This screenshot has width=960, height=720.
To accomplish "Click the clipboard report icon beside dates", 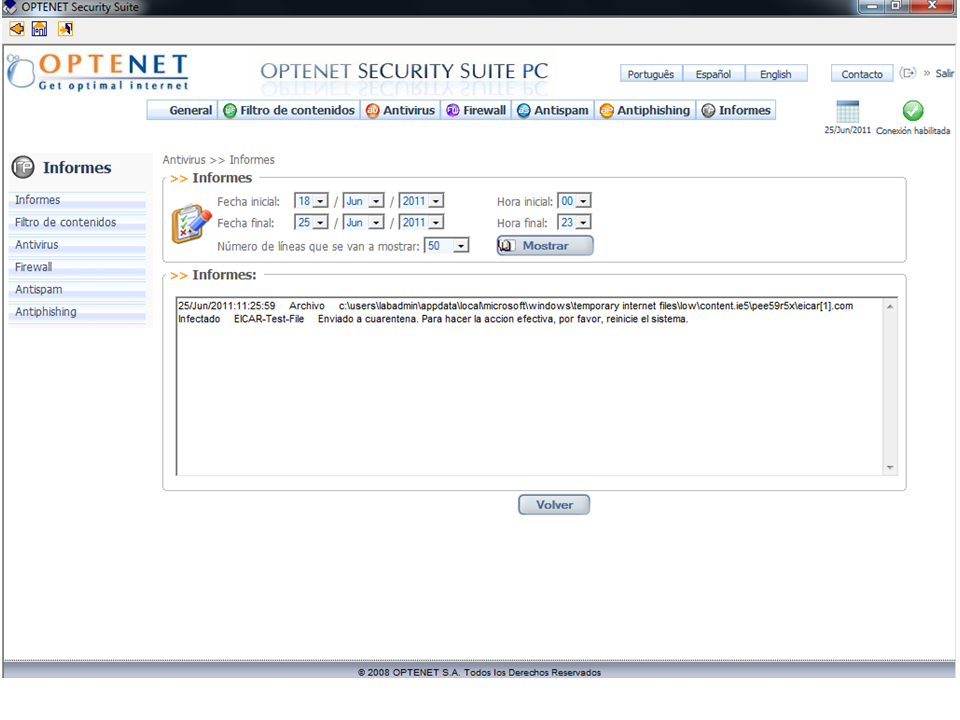I will pos(190,223).
